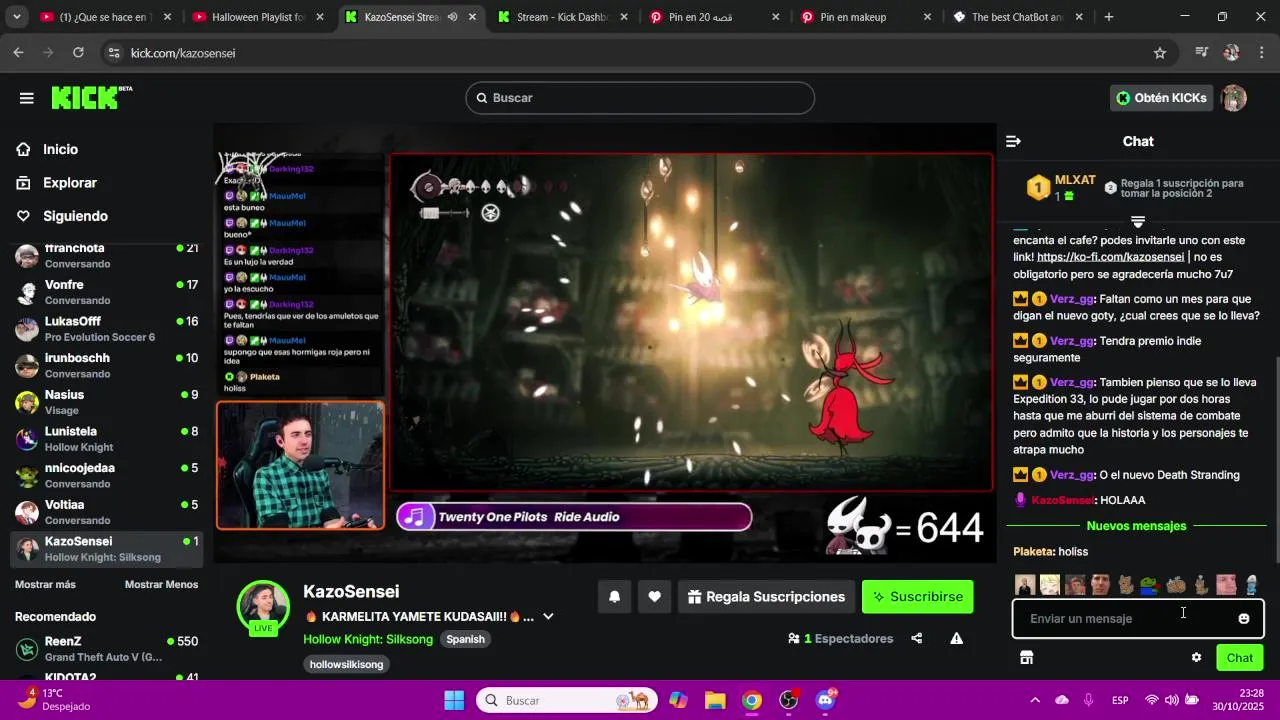
Task: Click the first quick emote in chat
Action: (x=1024, y=585)
